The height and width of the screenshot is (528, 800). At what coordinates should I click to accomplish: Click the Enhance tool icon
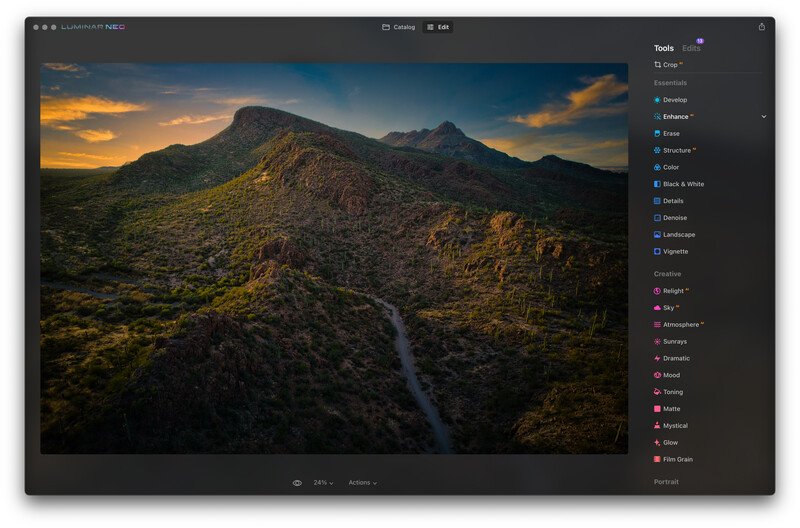click(657, 117)
